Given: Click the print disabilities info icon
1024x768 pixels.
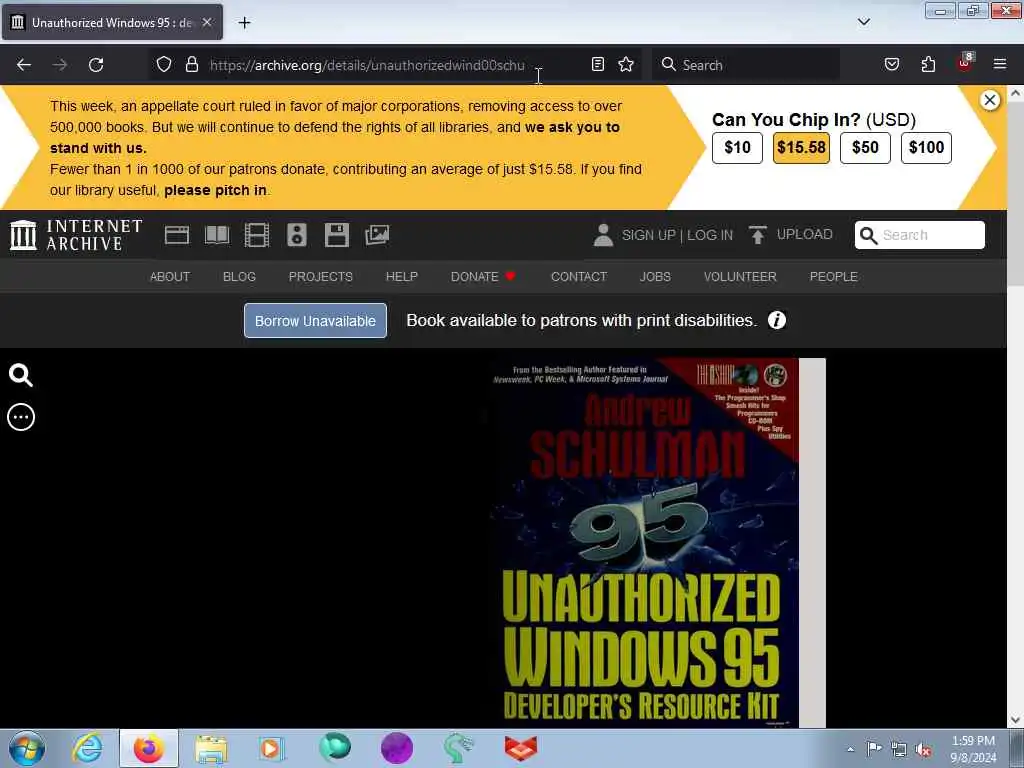Looking at the screenshot, I should 776,320.
